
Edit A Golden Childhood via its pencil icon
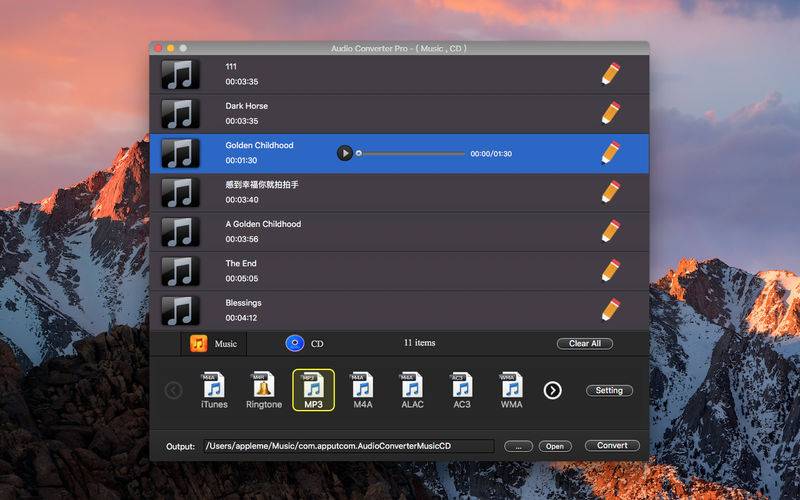point(610,231)
